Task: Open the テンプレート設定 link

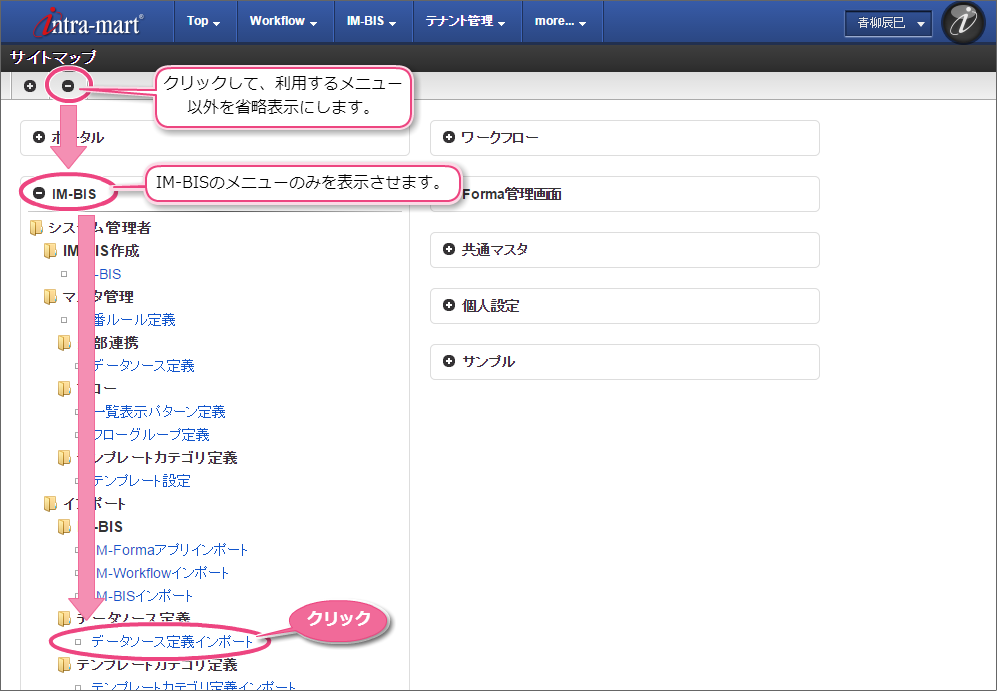Action: [x=142, y=481]
